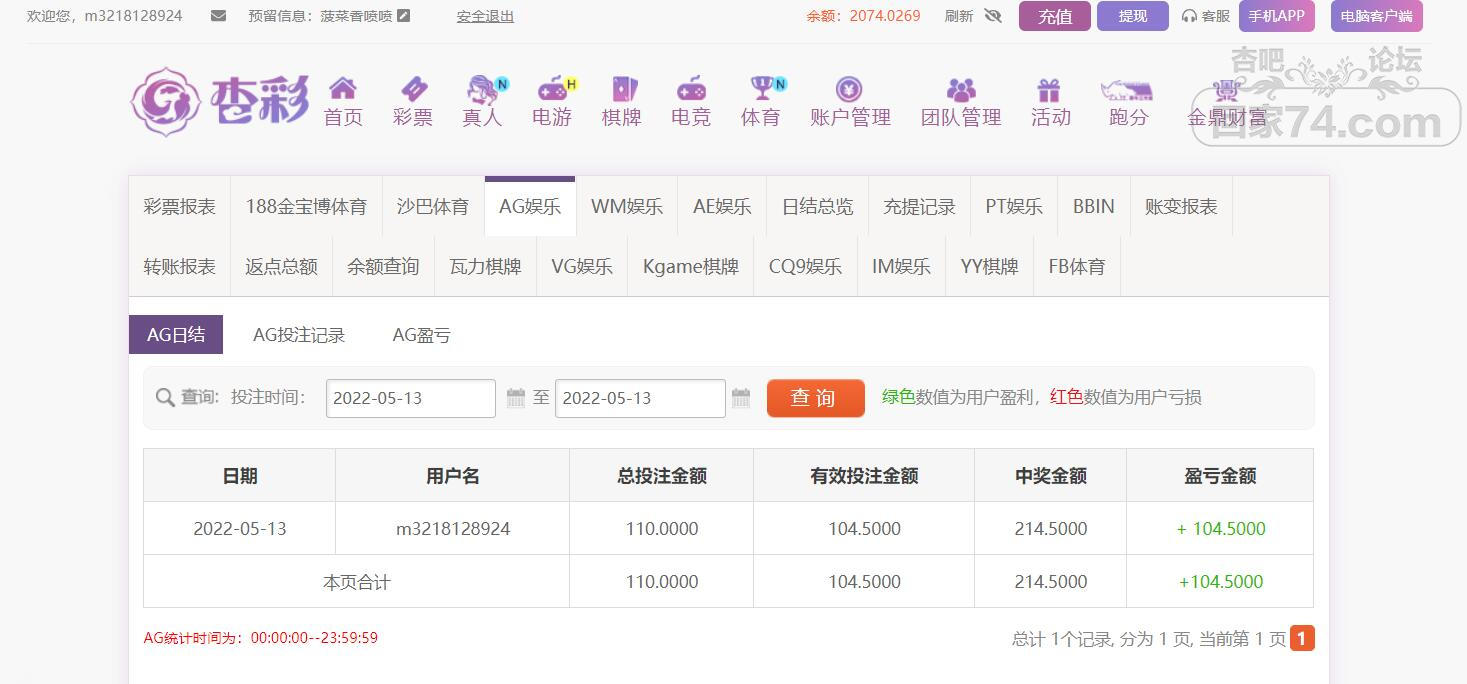Viewport: 1467px width, 684px height.
Task: Click the 体育 trophy icon
Action: point(762,89)
